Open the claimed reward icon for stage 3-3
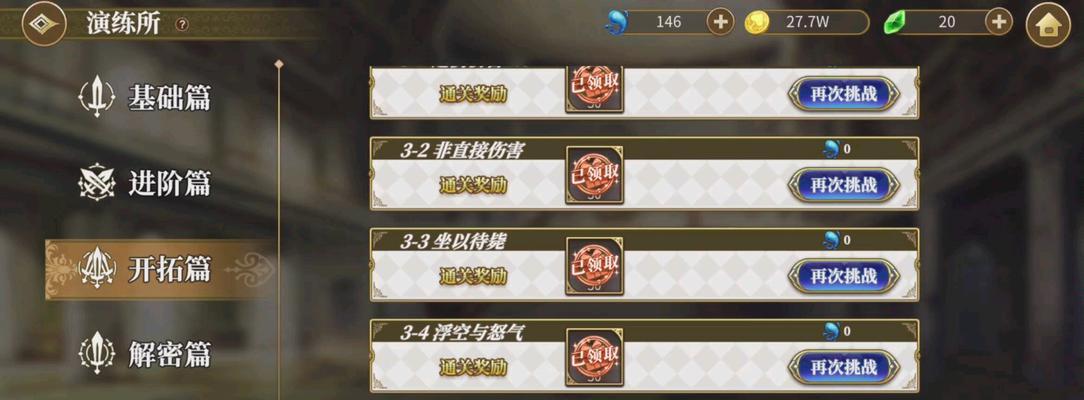The image size is (1084, 400). 595,266
